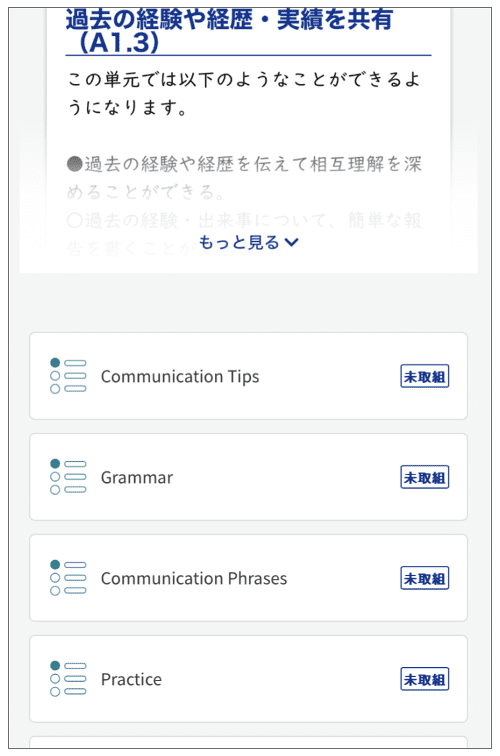Select the filled bullet objective about 相互理解

coord(244,177)
